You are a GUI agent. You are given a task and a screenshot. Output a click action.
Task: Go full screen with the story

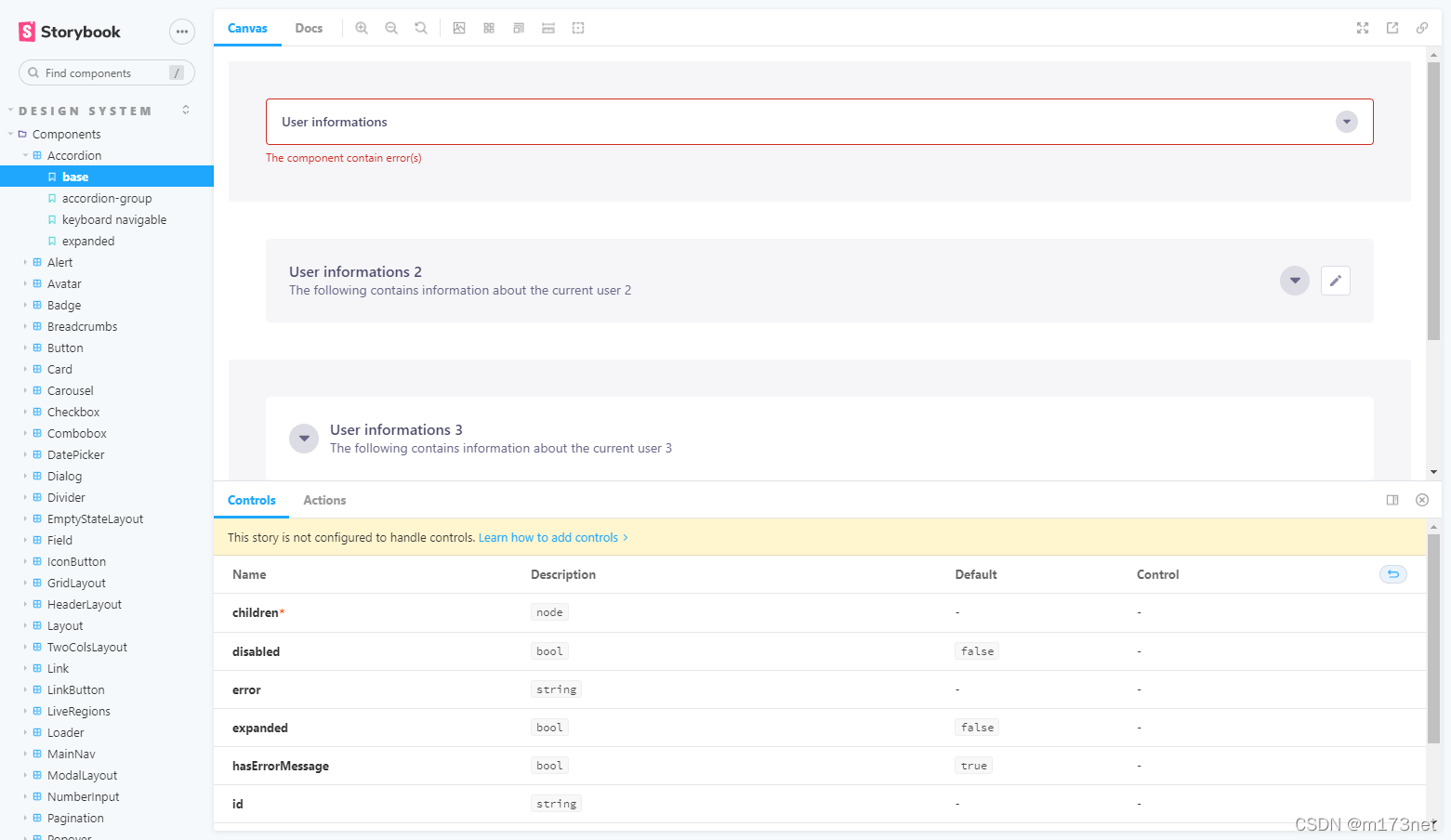(x=1363, y=28)
